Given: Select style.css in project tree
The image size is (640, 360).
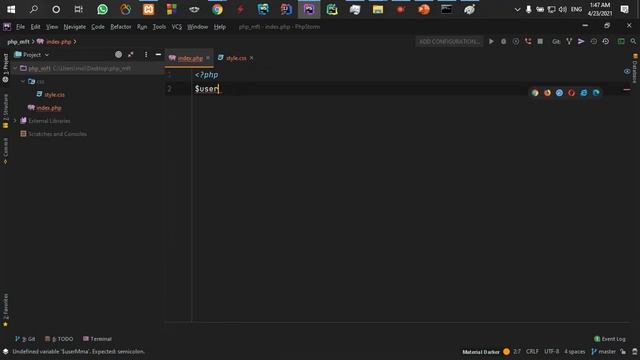Looking at the screenshot, I should (x=54, y=95).
